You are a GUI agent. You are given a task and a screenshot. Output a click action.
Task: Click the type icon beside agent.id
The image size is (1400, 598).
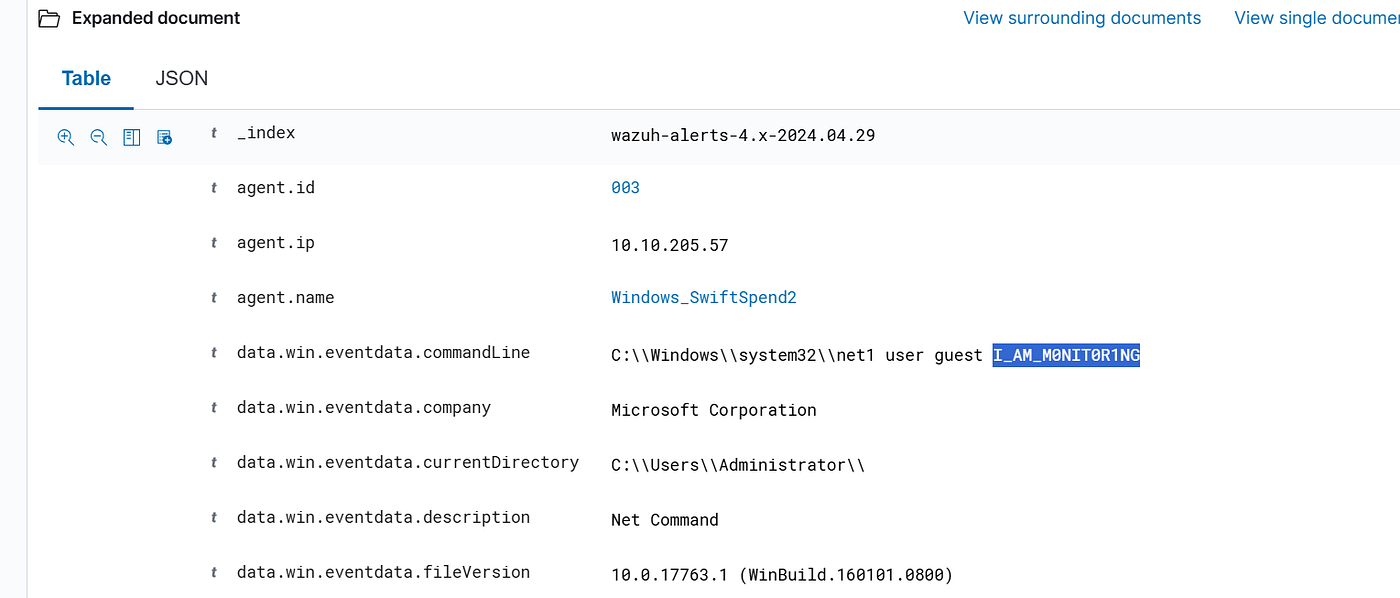[214, 188]
